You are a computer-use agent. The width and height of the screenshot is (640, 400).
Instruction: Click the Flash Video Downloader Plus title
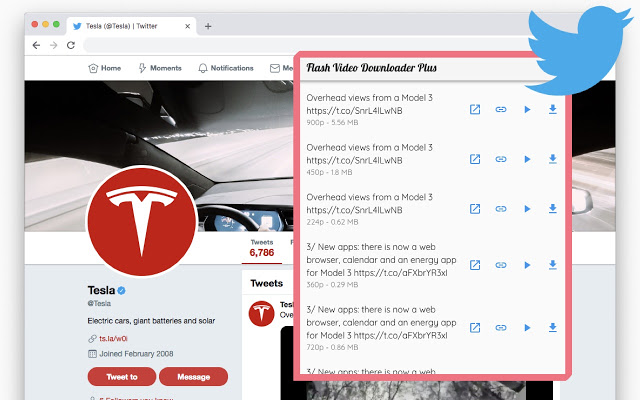[371, 68]
